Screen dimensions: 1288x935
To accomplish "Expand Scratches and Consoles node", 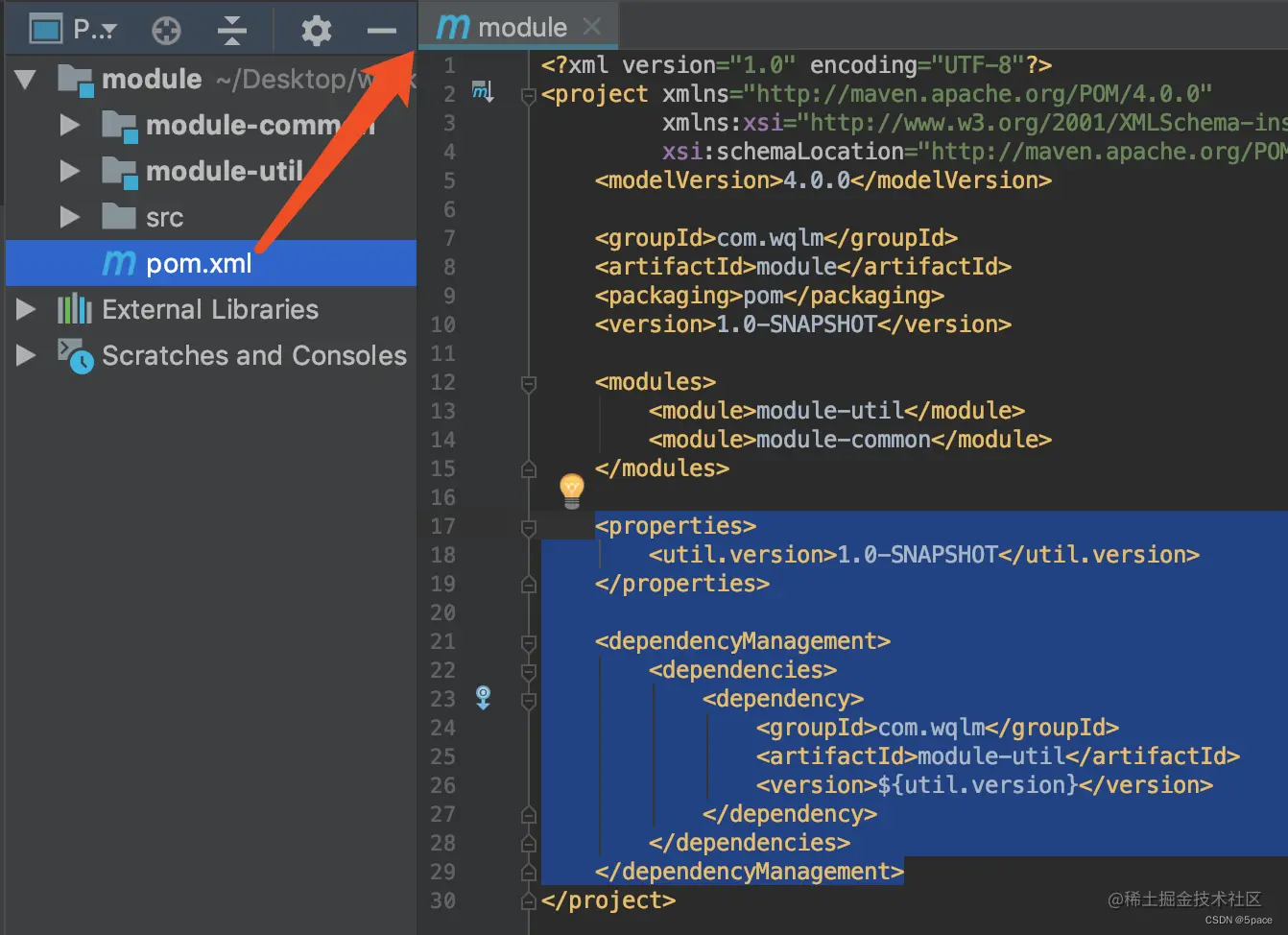I will click(26, 355).
